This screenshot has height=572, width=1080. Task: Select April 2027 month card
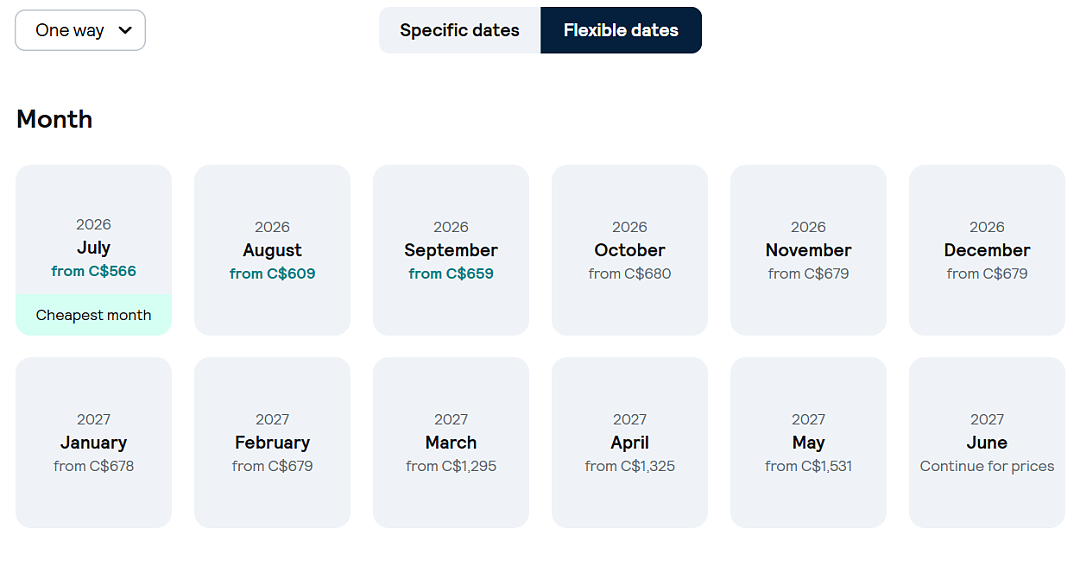[x=630, y=442]
